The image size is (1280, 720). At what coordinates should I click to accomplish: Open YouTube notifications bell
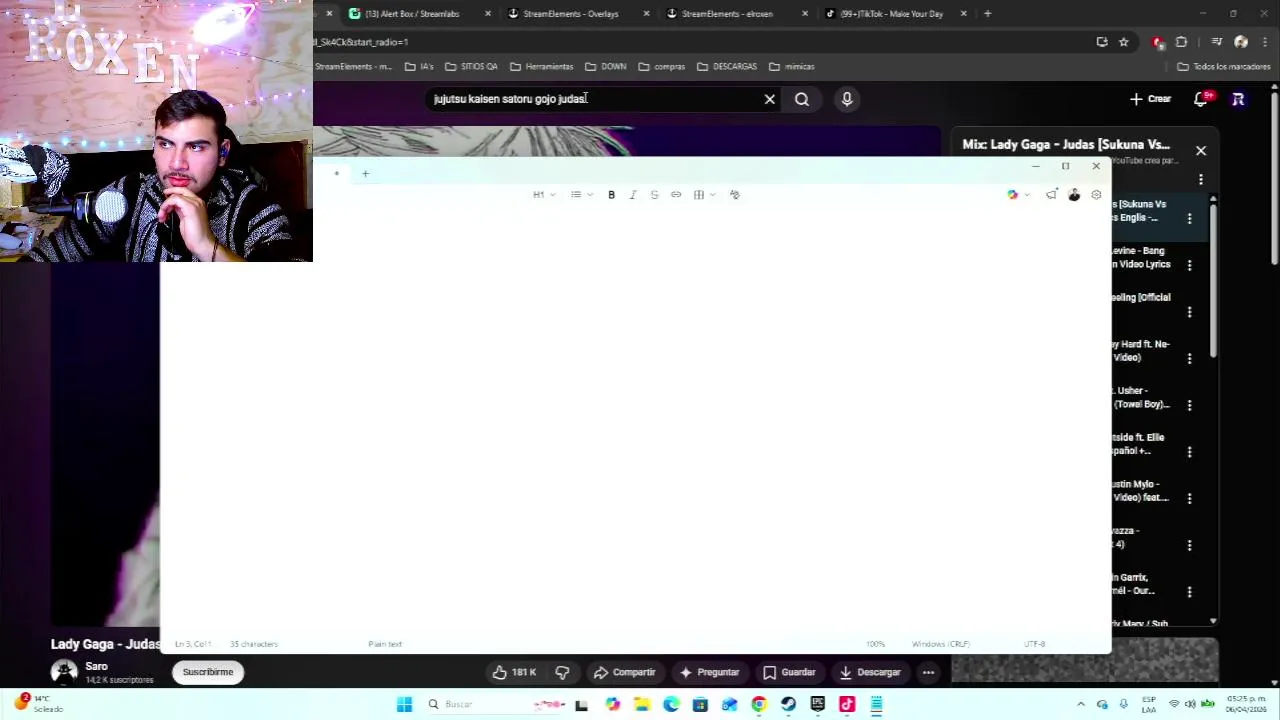pyautogui.click(x=1201, y=99)
